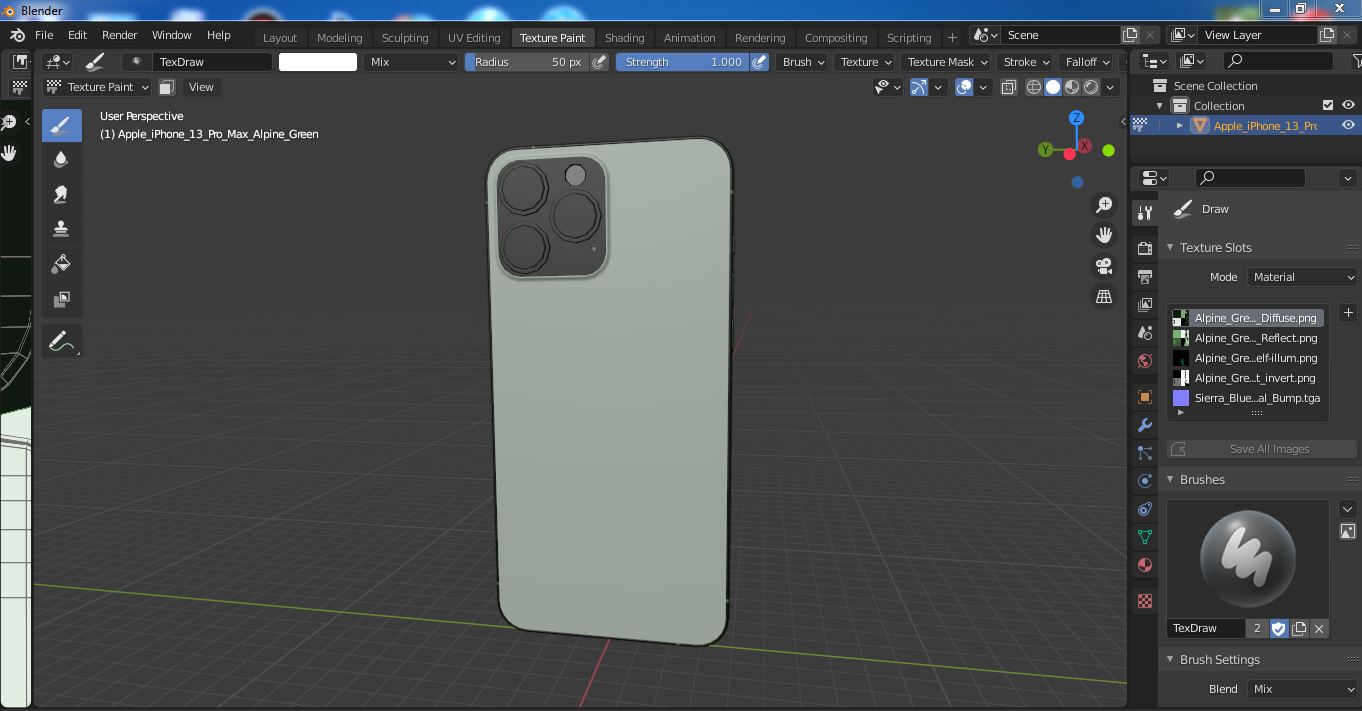Viewport: 1362px width, 711px height.
Task: Add a new texture slot with plus
Action: pyautogui.click(x=1348, y=313)
